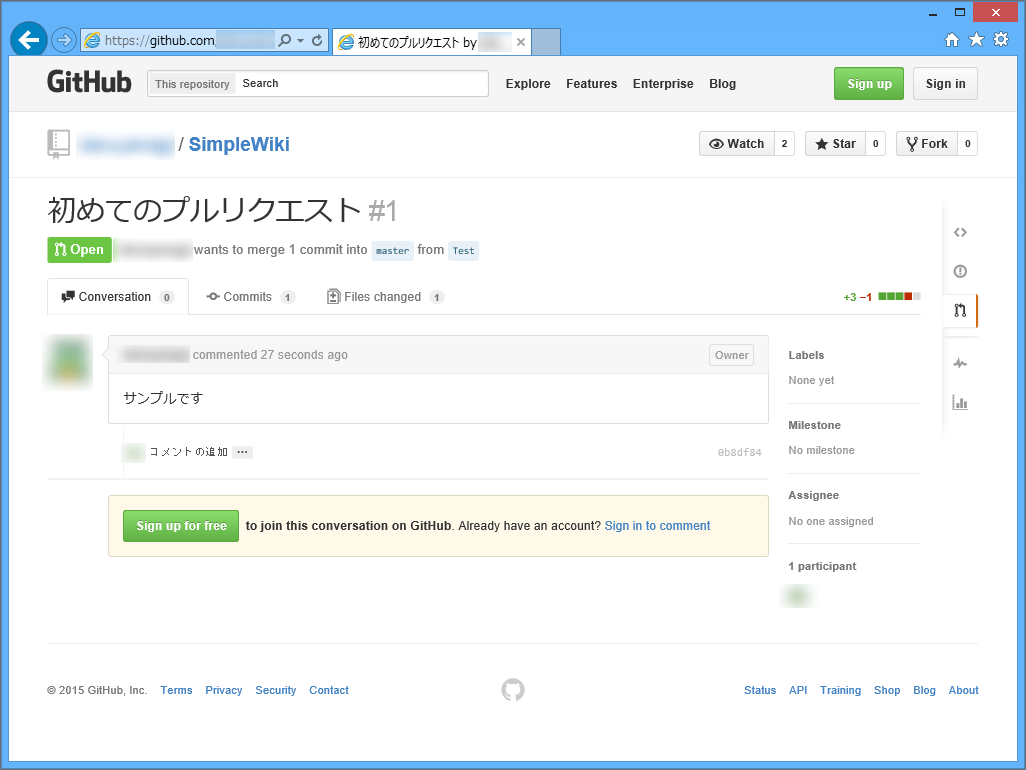Open the fork count next to Fork
The image size is (1026, 770).
967,144
